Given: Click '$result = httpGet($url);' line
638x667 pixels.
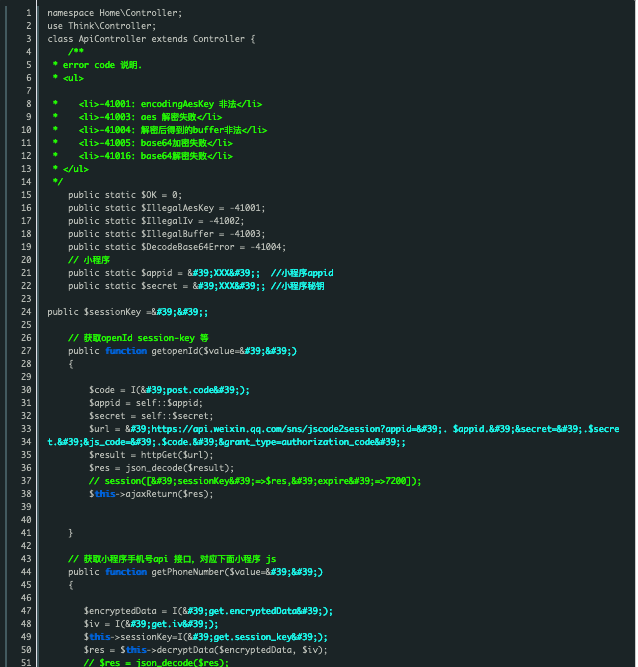Looking at the screenshot, I should [x=151, y=455].
